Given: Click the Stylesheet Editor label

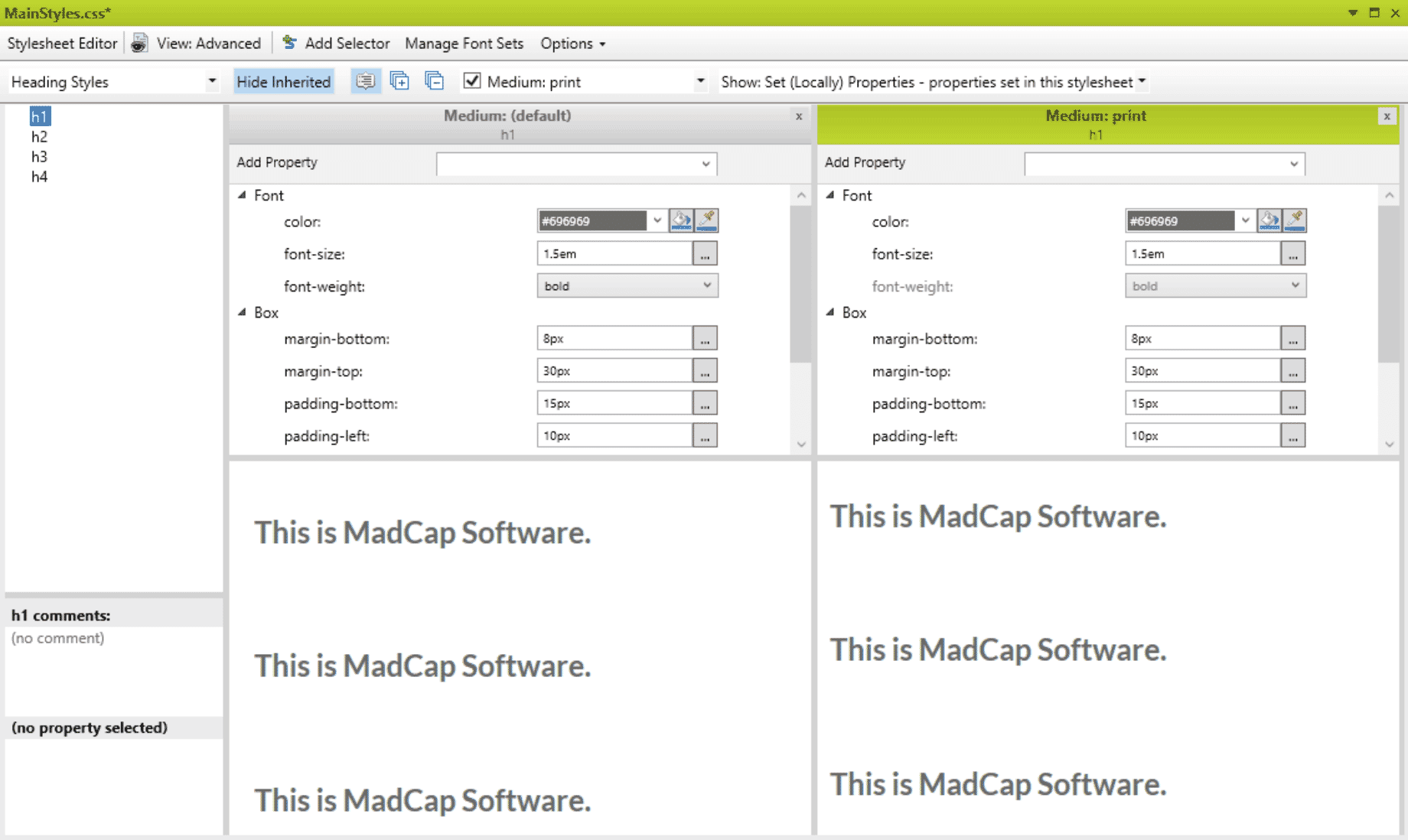Looking at the screenshot, I should coord(63,44).
